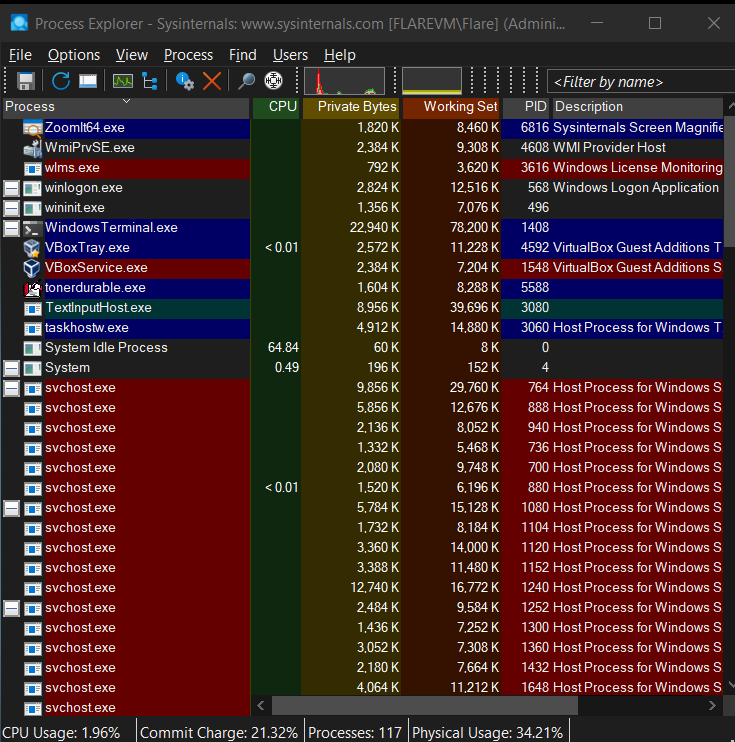Collapse svchost.exe PID 1080 tree node

tap(11, 508)
